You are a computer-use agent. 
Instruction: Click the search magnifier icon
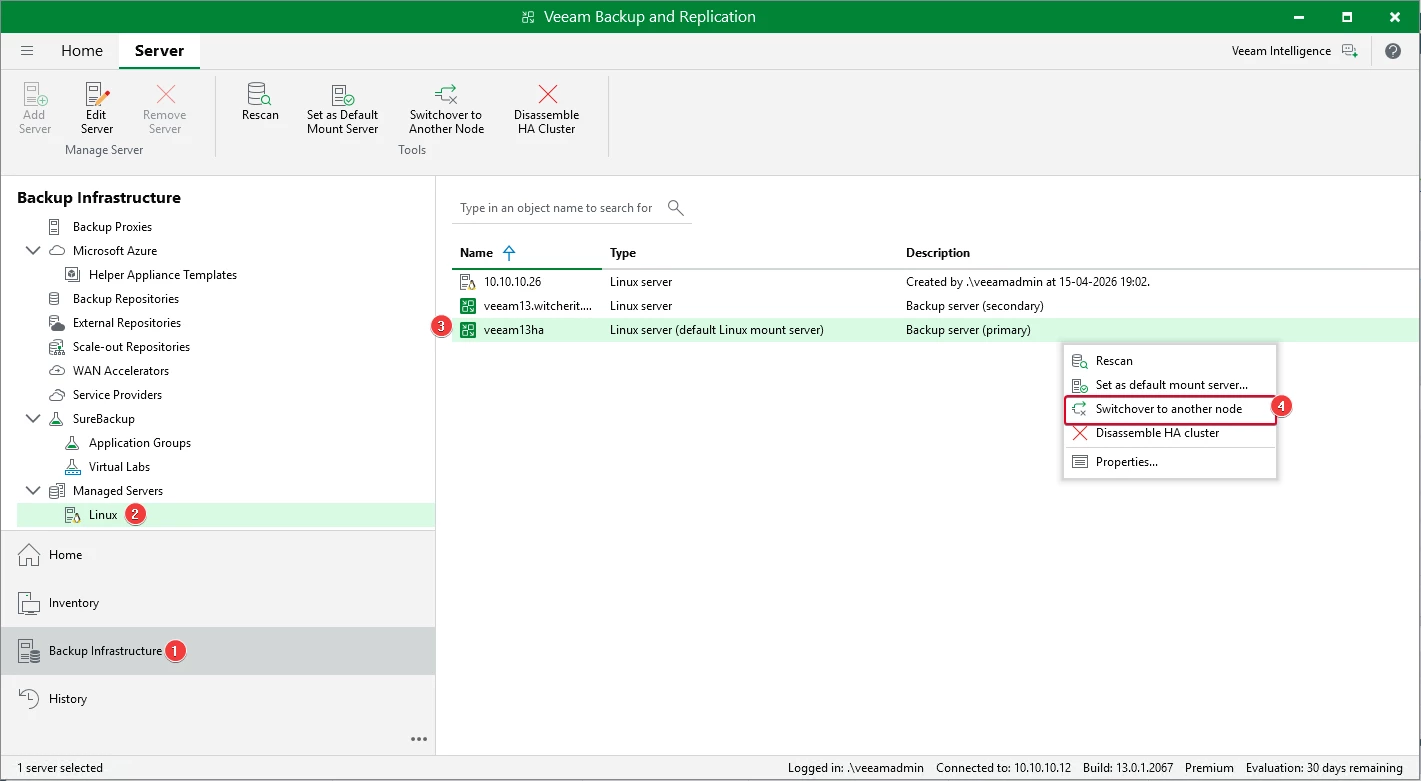(x=676, y=208)
